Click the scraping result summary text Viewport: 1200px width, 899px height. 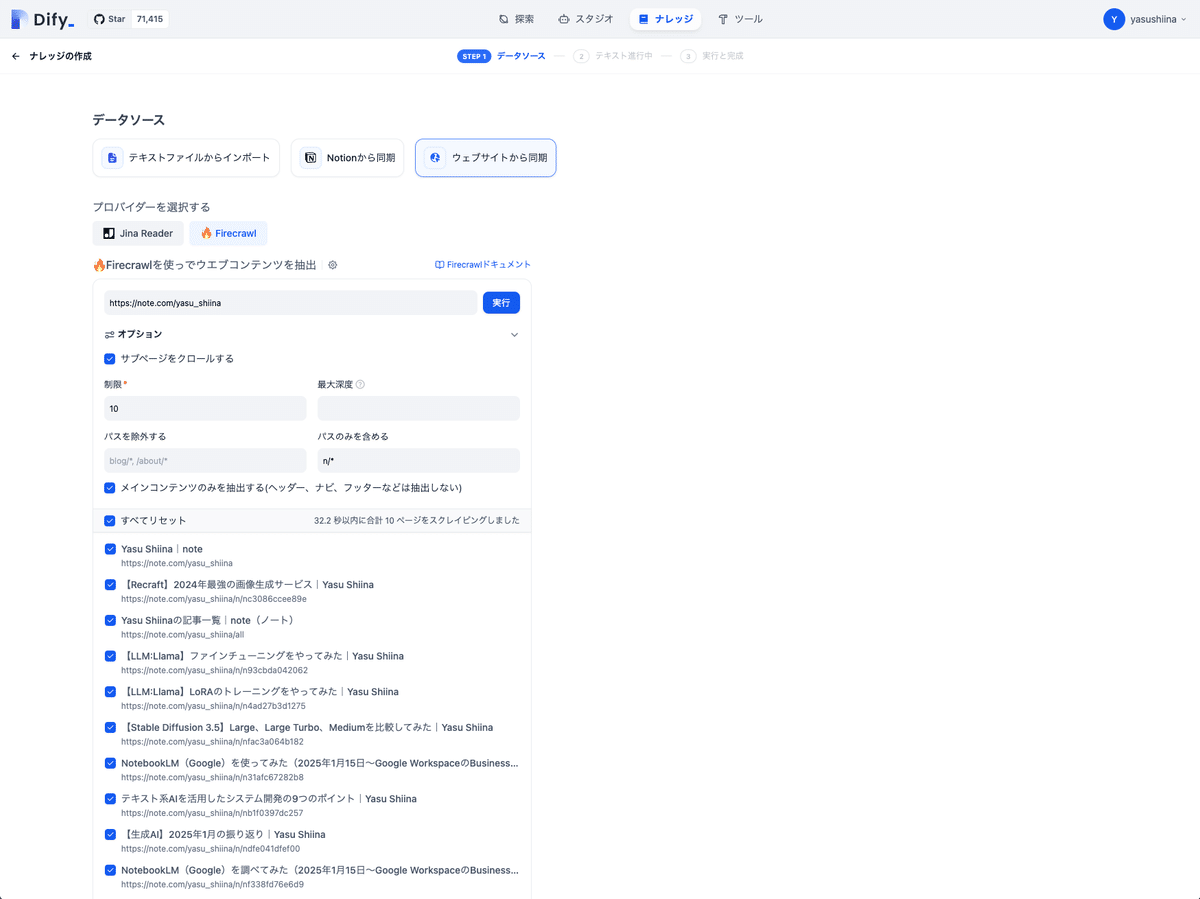[x=417, y=521]
